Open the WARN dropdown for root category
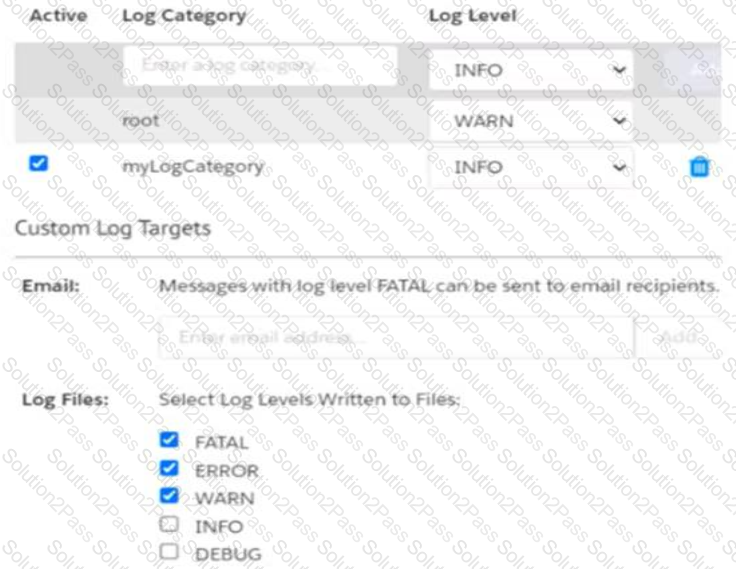736x569 pixels. [x=531, y=121]
